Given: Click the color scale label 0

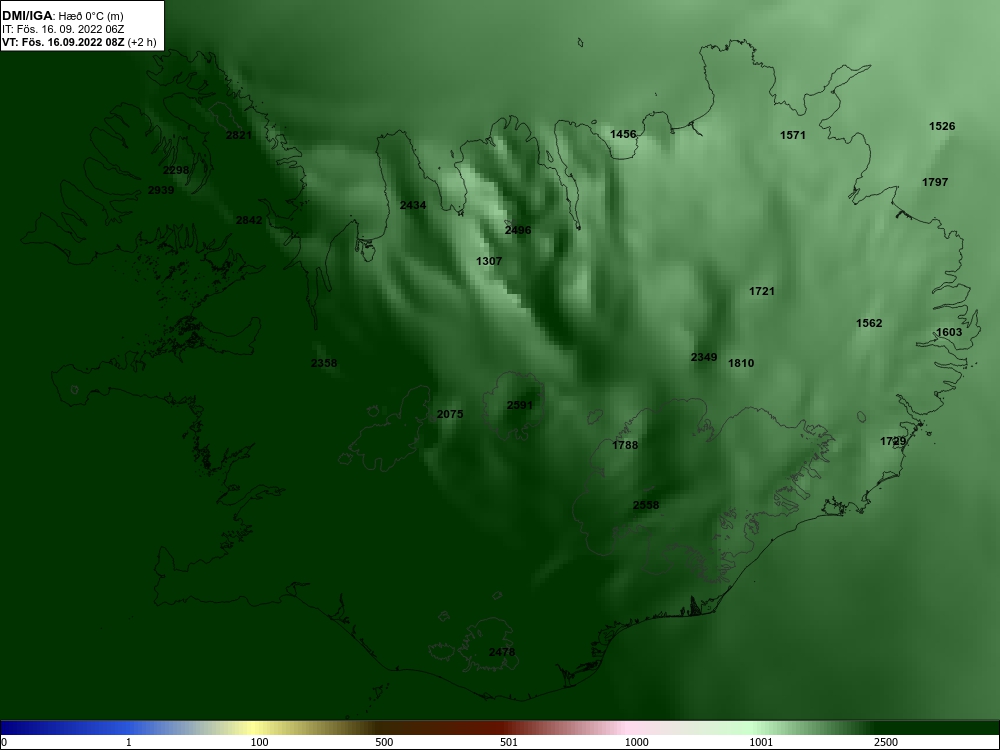Looking at the screenshot, I should [x=4, y=742].
